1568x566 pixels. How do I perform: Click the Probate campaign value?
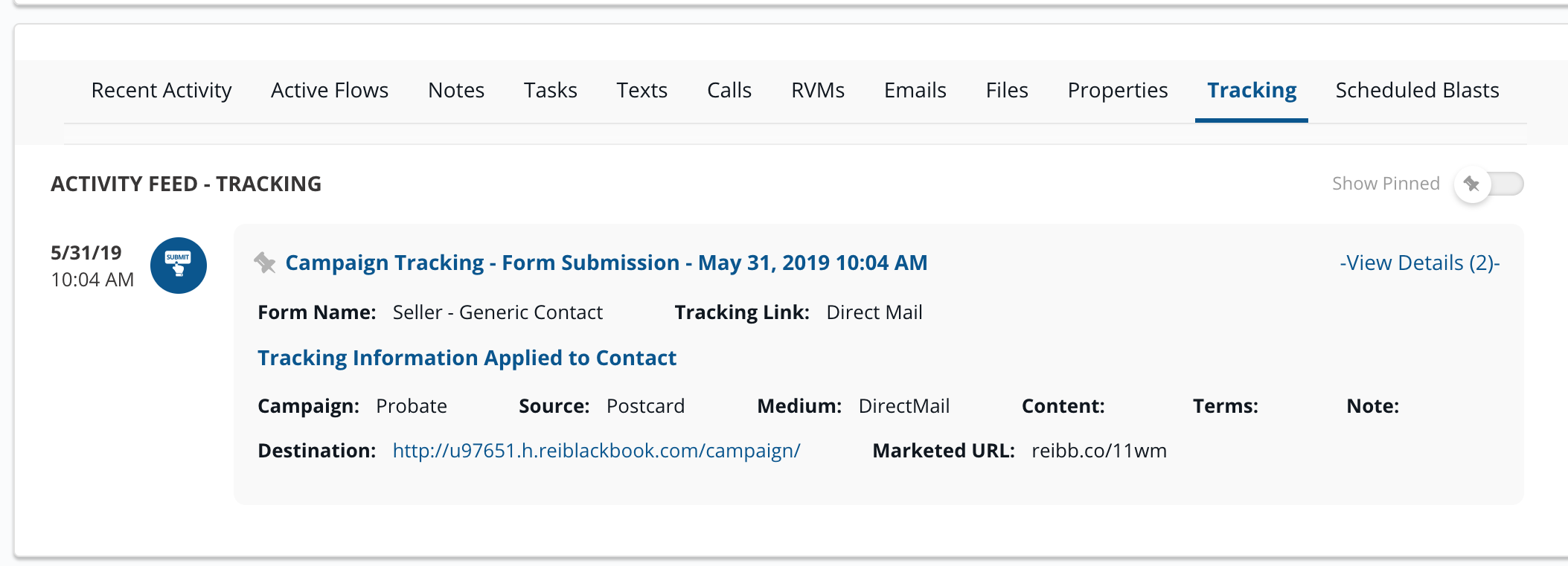[x=412, y=406]
